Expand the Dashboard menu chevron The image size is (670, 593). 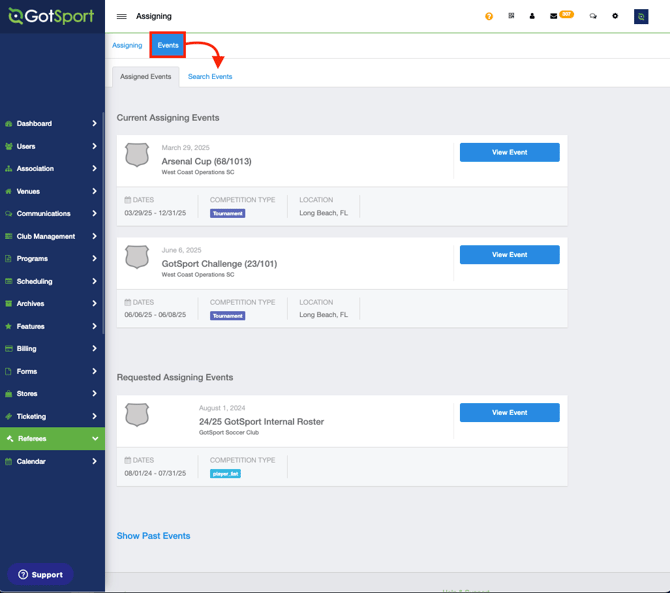coord(94,123)
